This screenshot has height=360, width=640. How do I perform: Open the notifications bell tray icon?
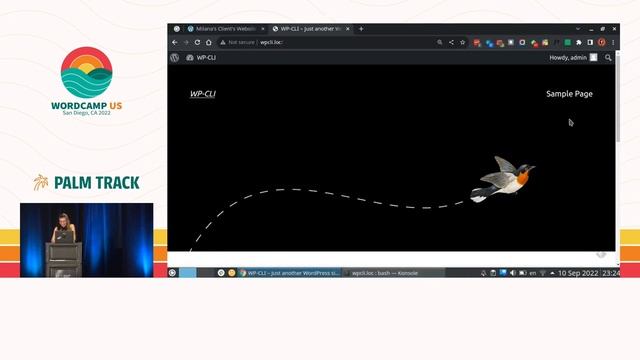pos(484,273)
